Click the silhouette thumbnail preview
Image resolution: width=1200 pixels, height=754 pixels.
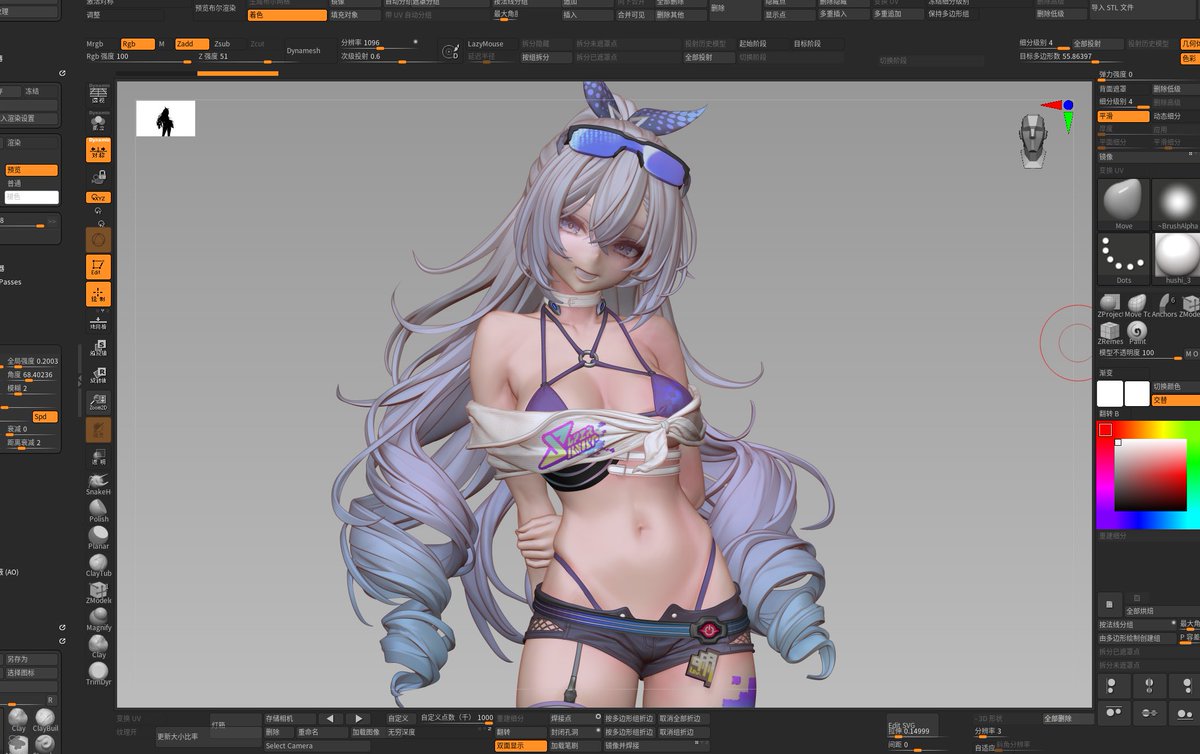tap(166, 119)
